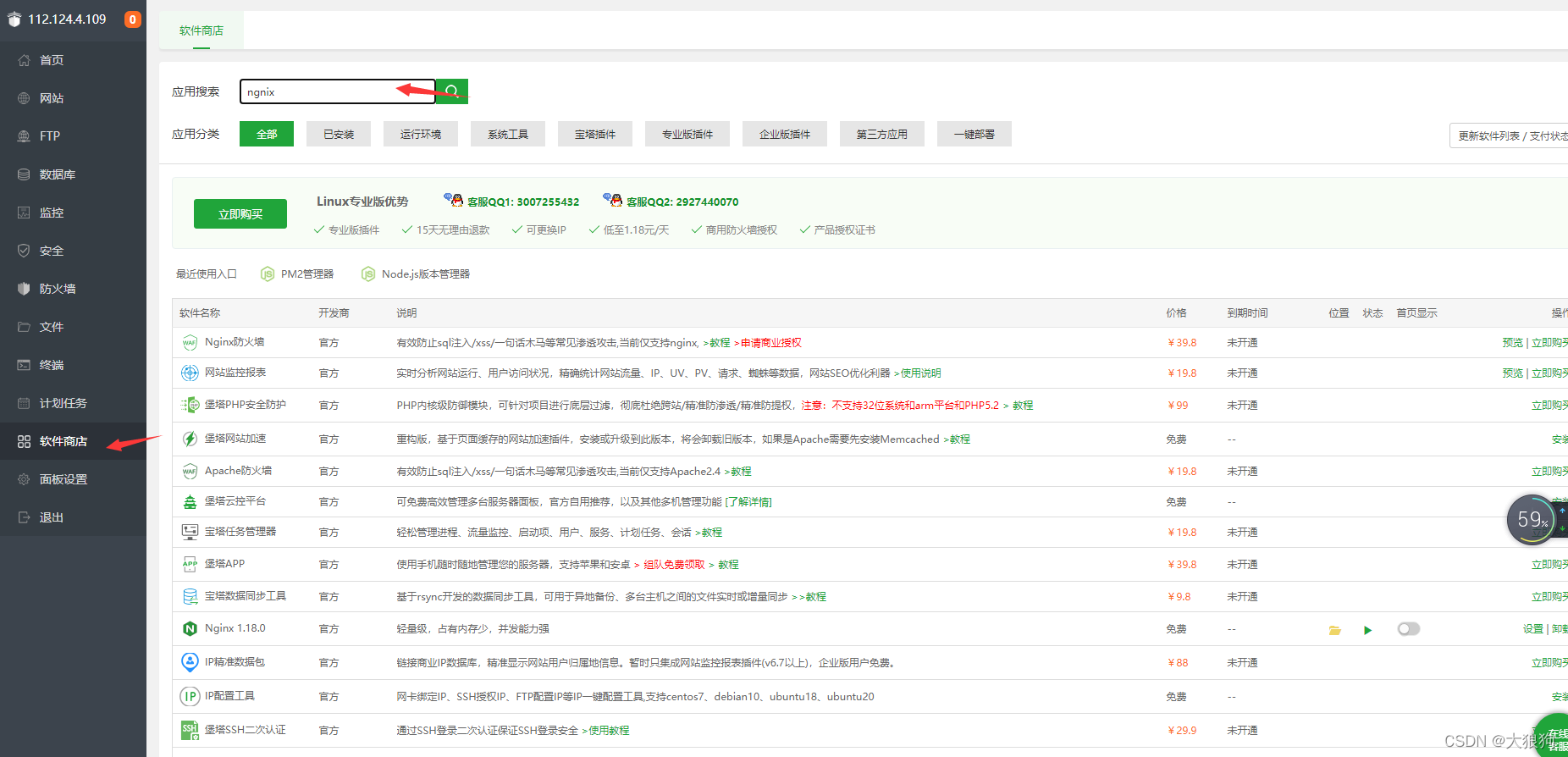Open 堡塔云控平台 了解详情 link
The image size is (1568, 757).
pyautogui.click(x=748, y=501)
